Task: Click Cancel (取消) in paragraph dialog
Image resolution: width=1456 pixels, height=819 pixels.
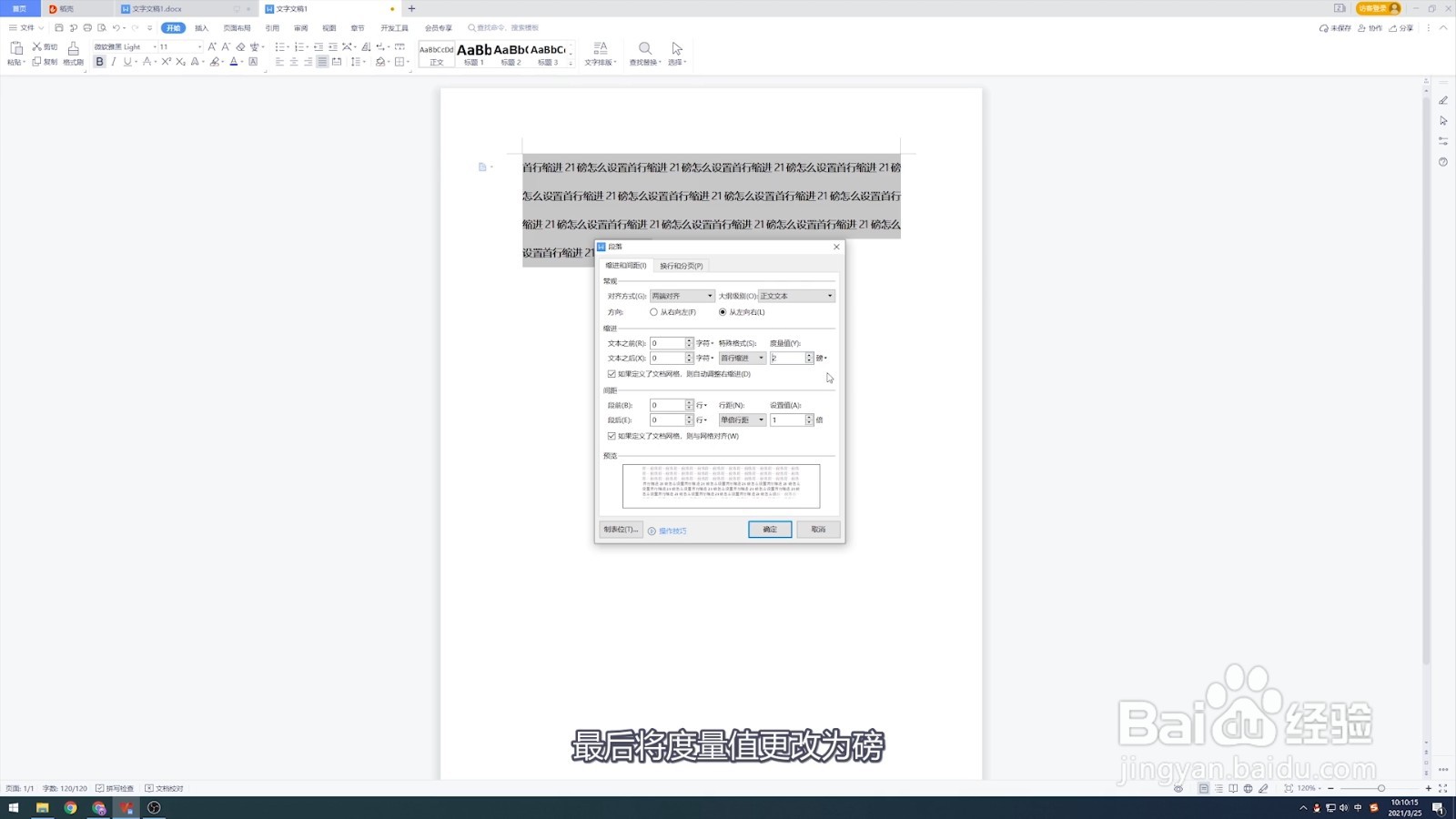Action: (x=818, y=530)
